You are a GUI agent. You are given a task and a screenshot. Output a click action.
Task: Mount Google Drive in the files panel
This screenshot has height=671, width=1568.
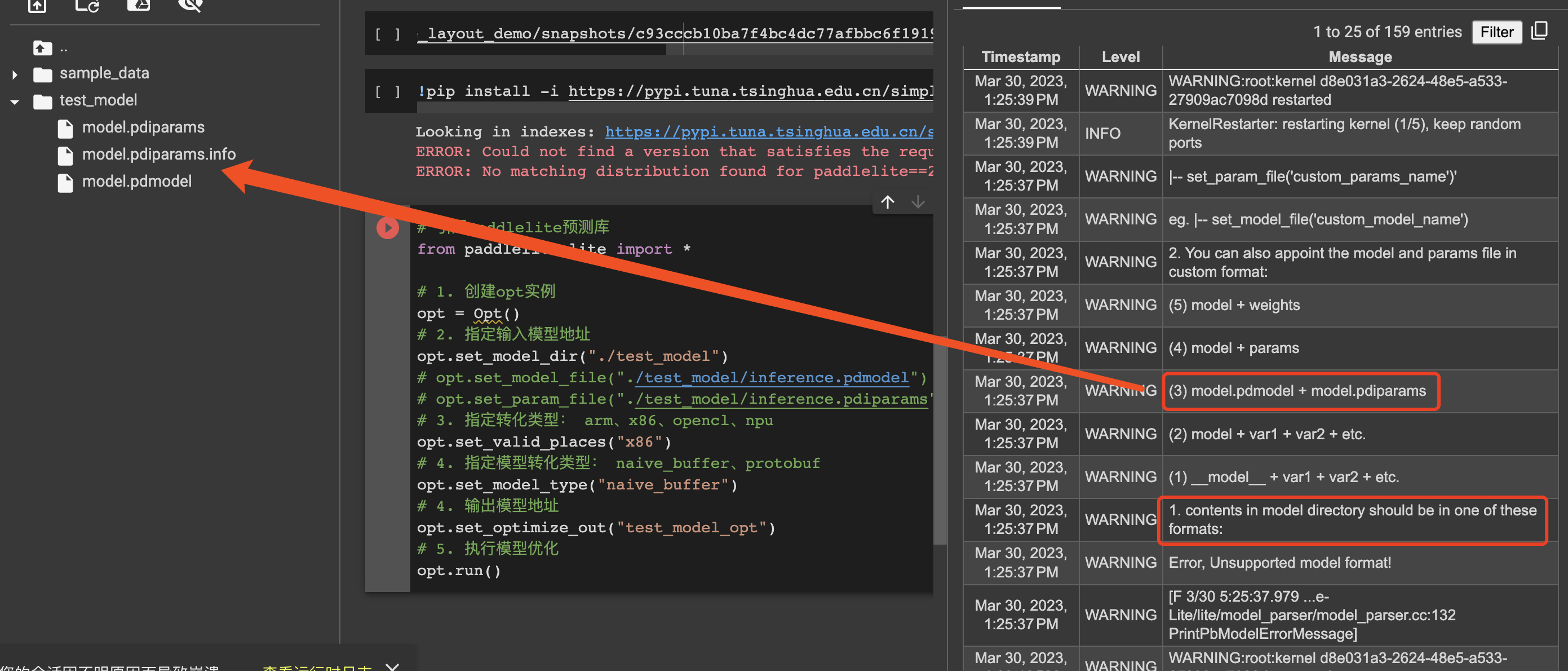[x=138, y=5]
